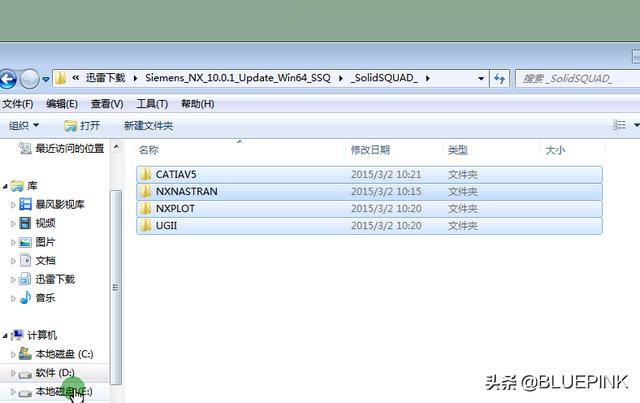
Task: Open the 工具(T) menu
Action: [152, 104]
